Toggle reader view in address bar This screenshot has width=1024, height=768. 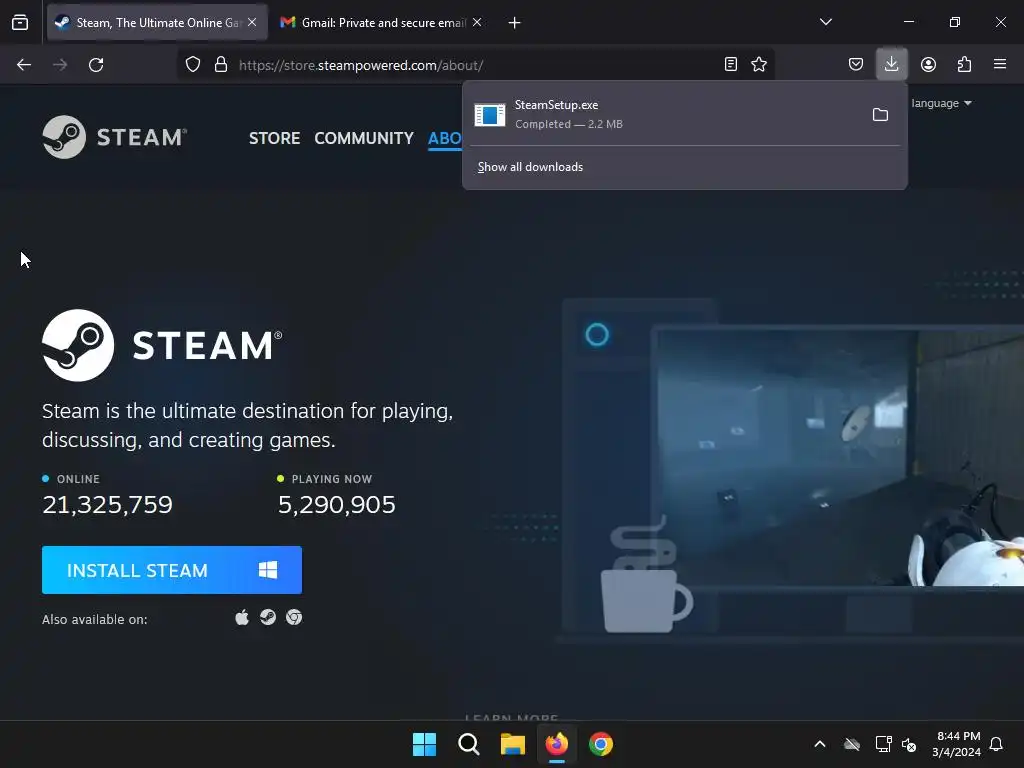tap(731, 64)
